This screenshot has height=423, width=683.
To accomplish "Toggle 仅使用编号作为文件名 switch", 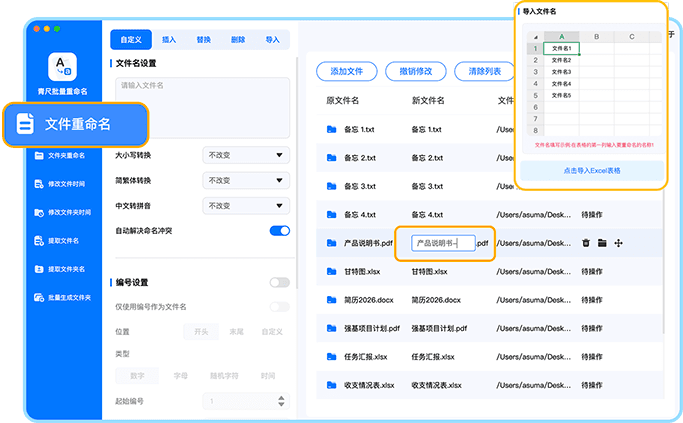I will [279, 307].
